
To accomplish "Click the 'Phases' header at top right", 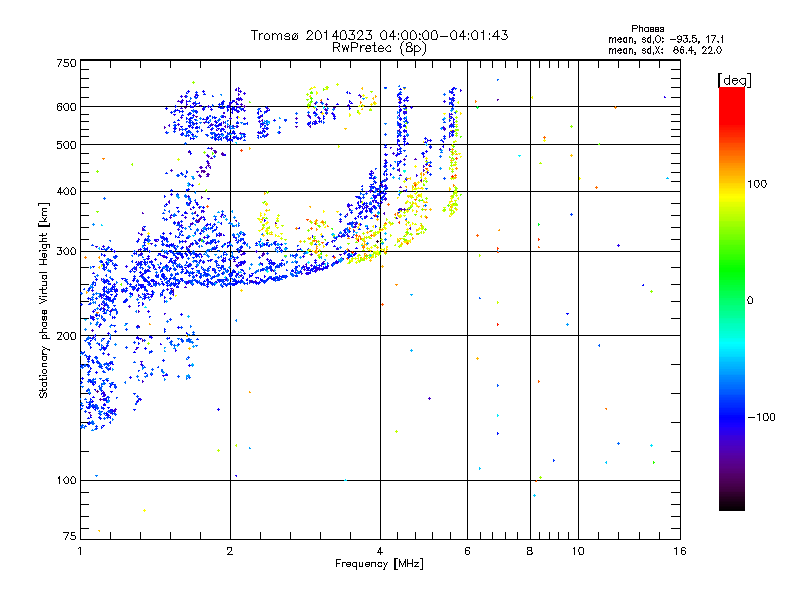I will click(647, 29).
